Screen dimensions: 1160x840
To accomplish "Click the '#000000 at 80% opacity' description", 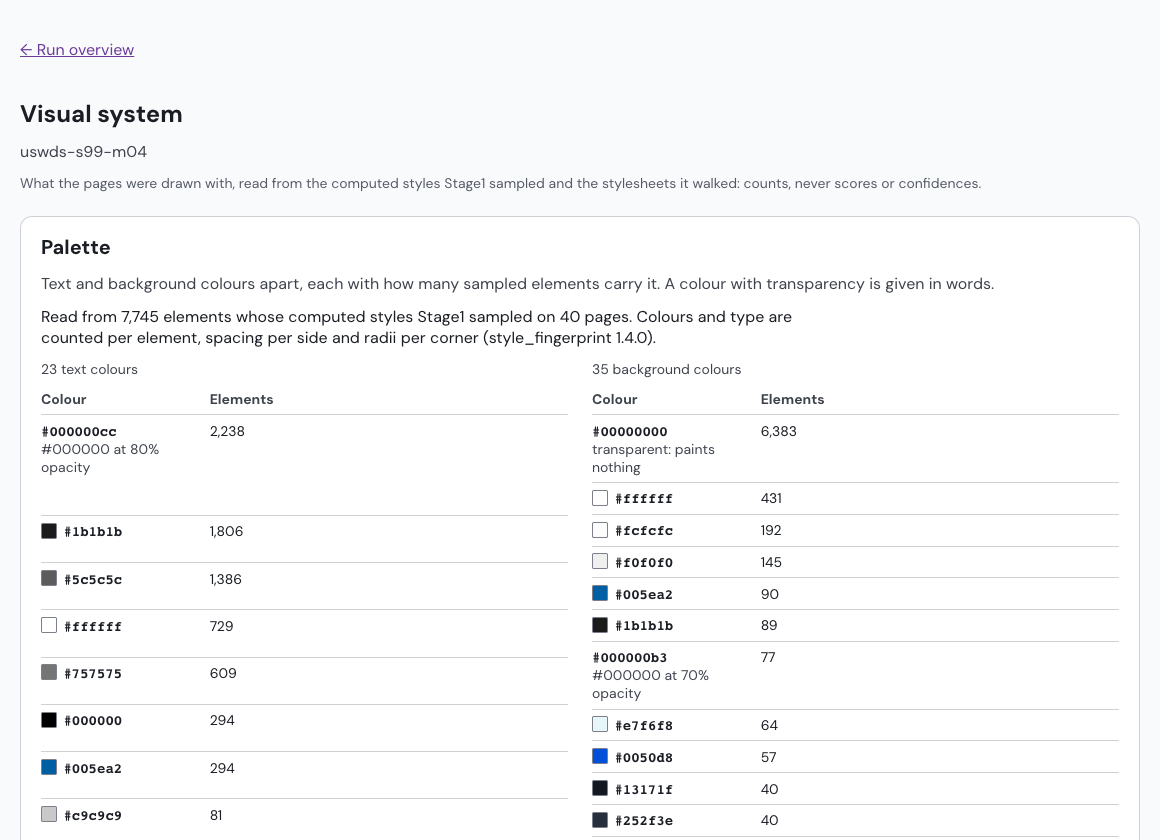I will point(100,458).
